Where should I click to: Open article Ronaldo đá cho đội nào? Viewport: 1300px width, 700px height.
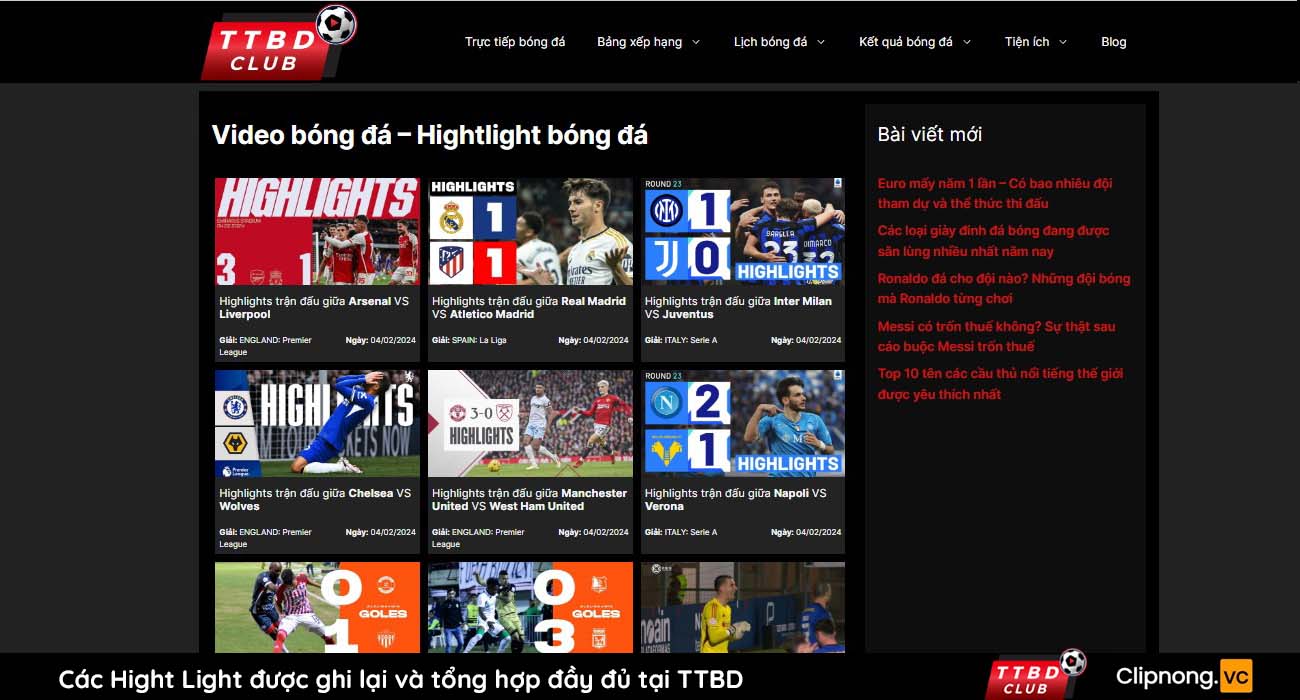[1004, 288]
